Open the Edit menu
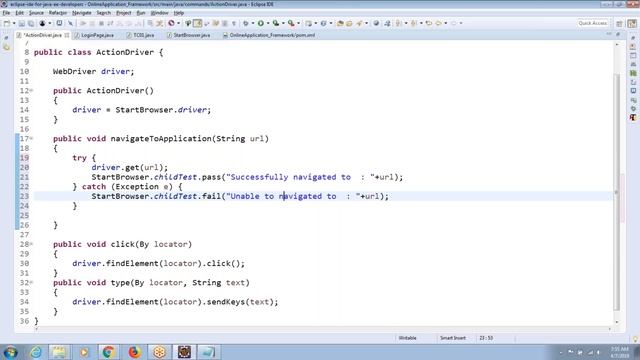640x360 pixels. [19, 13]
